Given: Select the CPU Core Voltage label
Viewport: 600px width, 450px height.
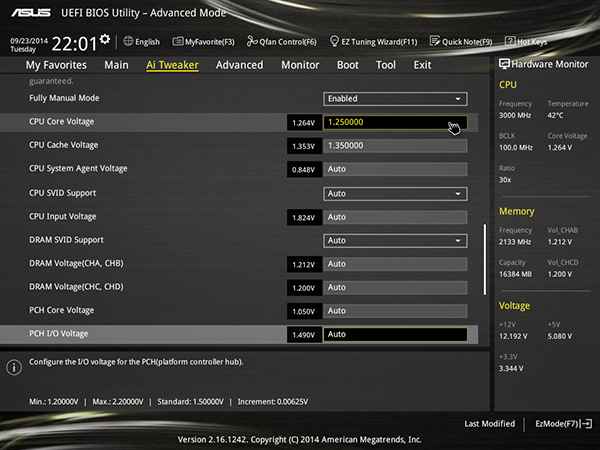Looking at the screenshot, I should [x=62, y=122].
